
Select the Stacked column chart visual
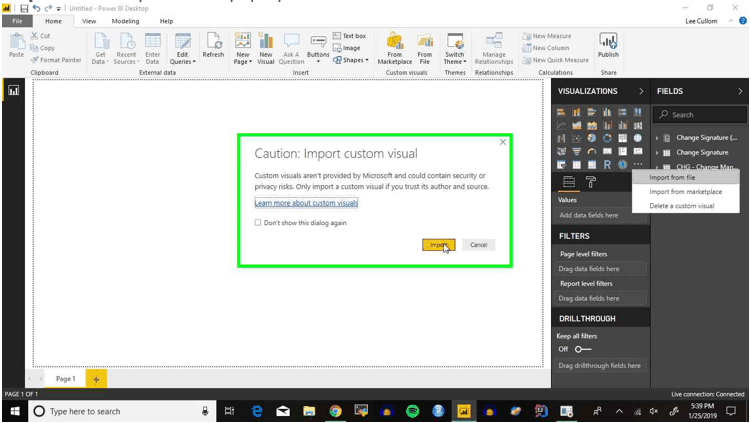pos(576,112)
